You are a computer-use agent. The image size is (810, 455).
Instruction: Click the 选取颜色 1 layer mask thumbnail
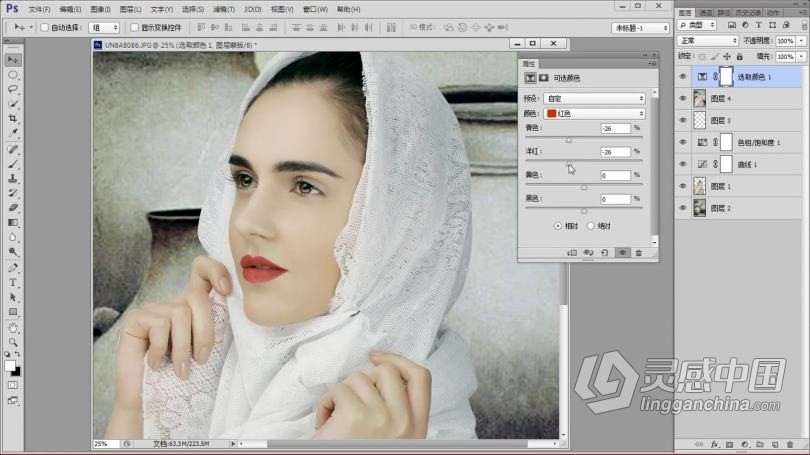tap(726, 76)
